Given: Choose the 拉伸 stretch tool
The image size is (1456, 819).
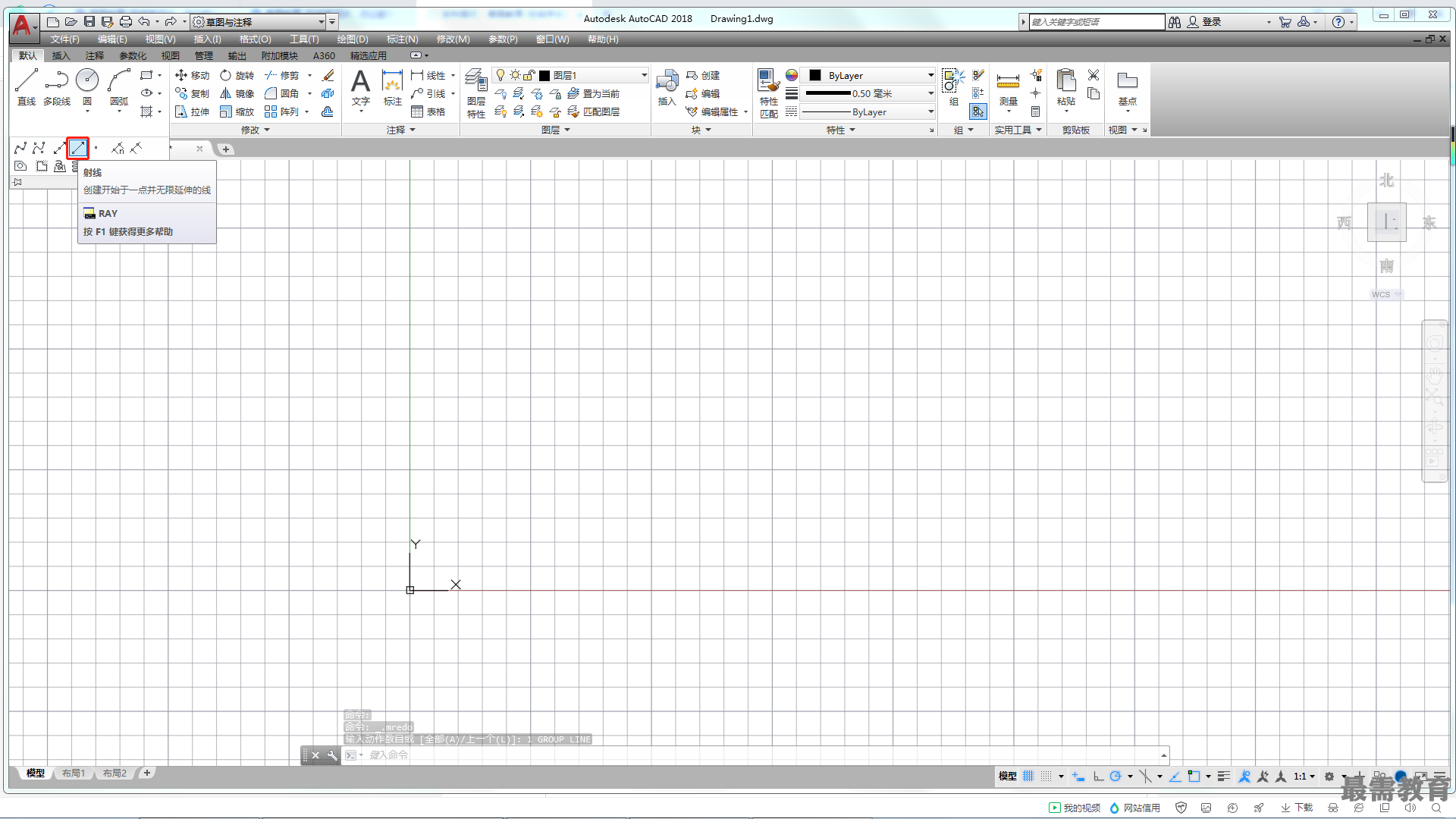Looking at the screenshot, I should (x=193, y=111).
